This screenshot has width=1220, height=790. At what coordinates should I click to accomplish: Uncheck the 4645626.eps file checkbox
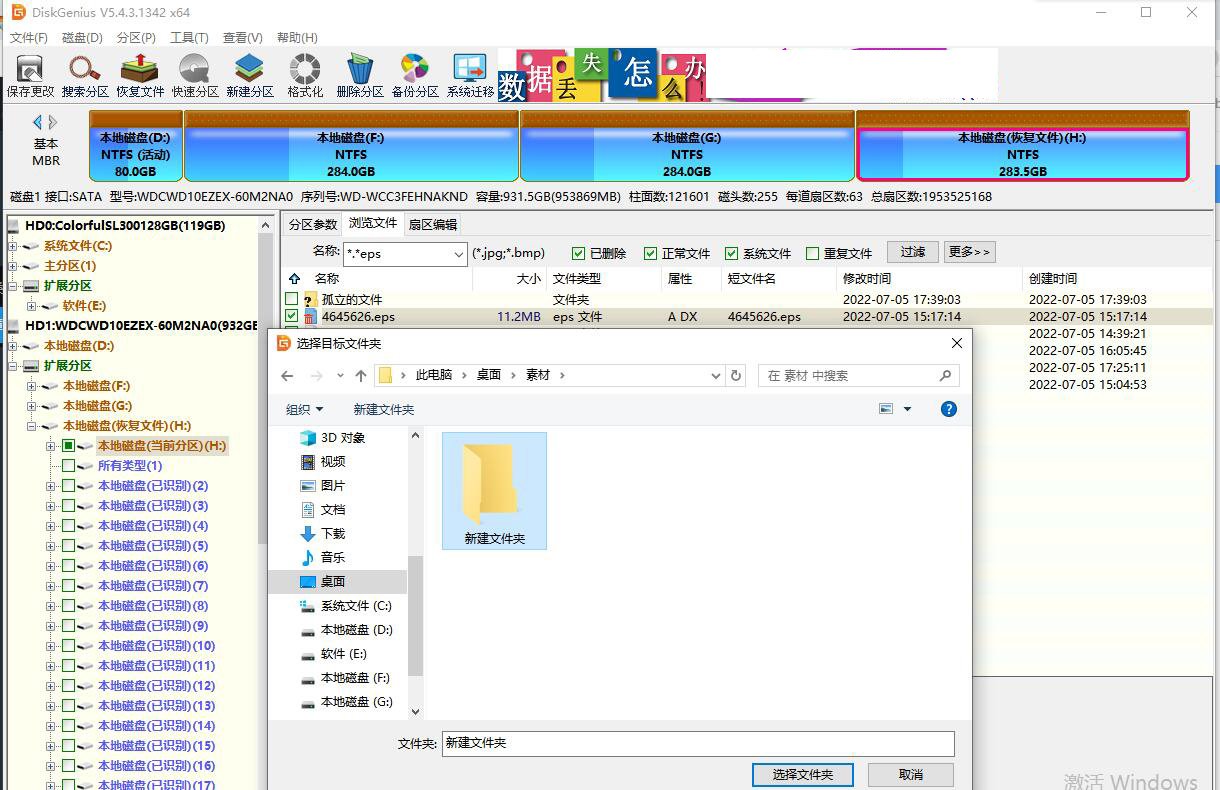(x=292, y=316)
